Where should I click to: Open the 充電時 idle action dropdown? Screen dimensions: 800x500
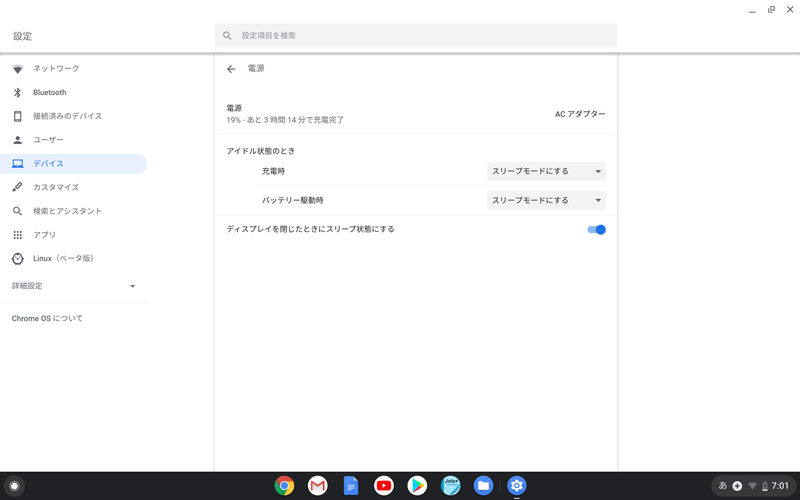pyautogui.click(x=546, y=171)
